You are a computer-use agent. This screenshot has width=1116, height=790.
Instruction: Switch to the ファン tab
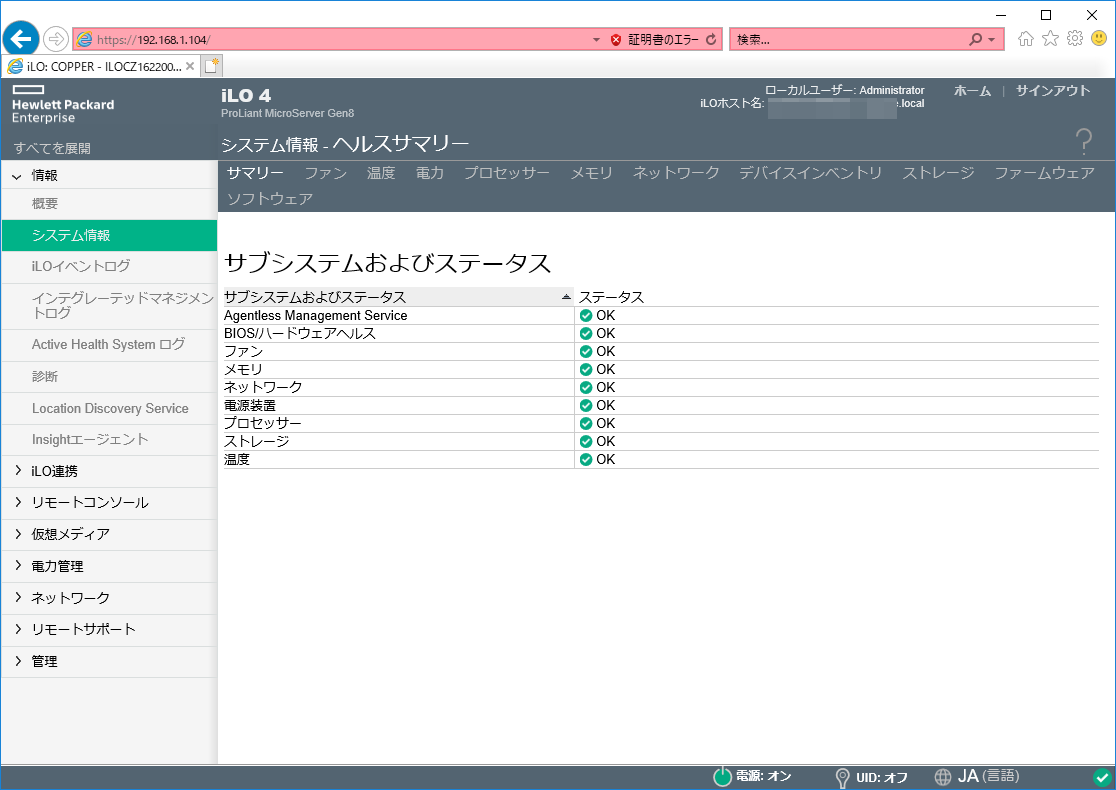coord(325,173)
